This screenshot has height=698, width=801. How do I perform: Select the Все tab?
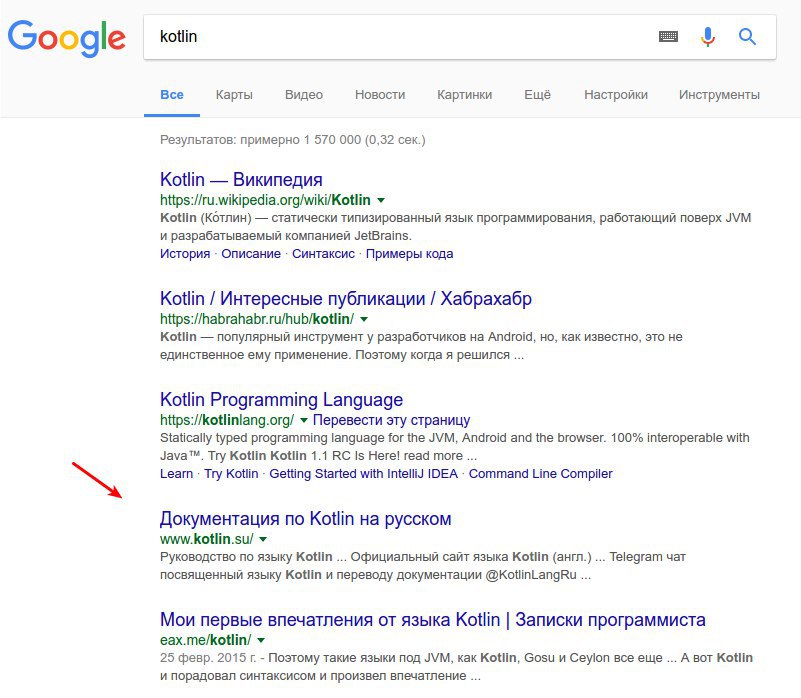tap(172, 95)
